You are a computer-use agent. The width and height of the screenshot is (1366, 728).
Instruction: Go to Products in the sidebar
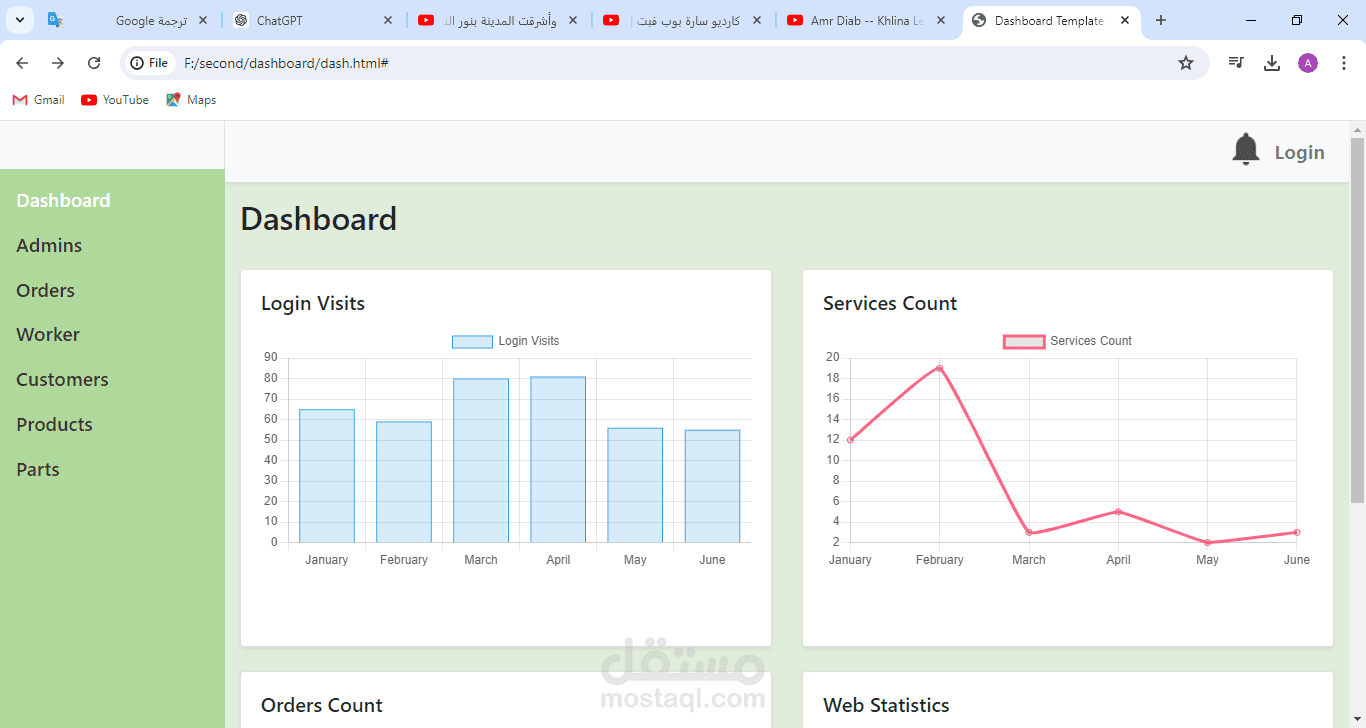coord(54,424)
